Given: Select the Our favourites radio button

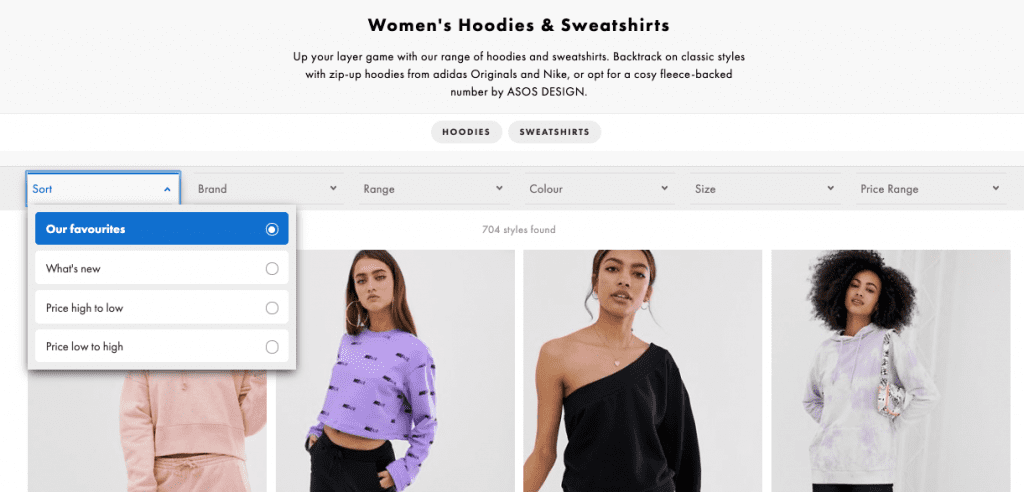Looking at the screenshot, I should point(272,229).
